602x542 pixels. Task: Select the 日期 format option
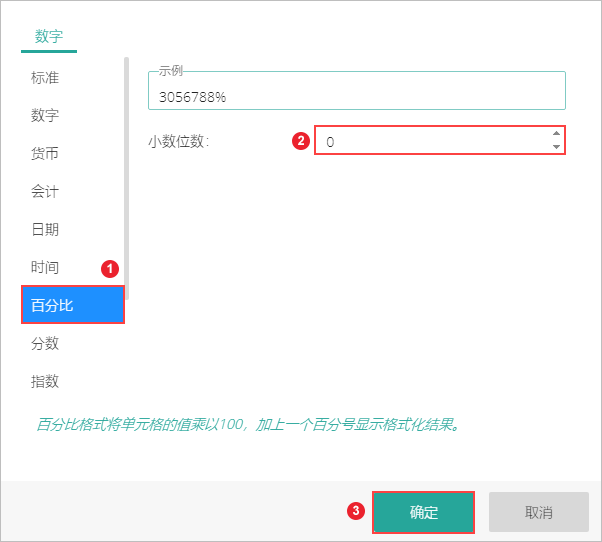(45, 229)
